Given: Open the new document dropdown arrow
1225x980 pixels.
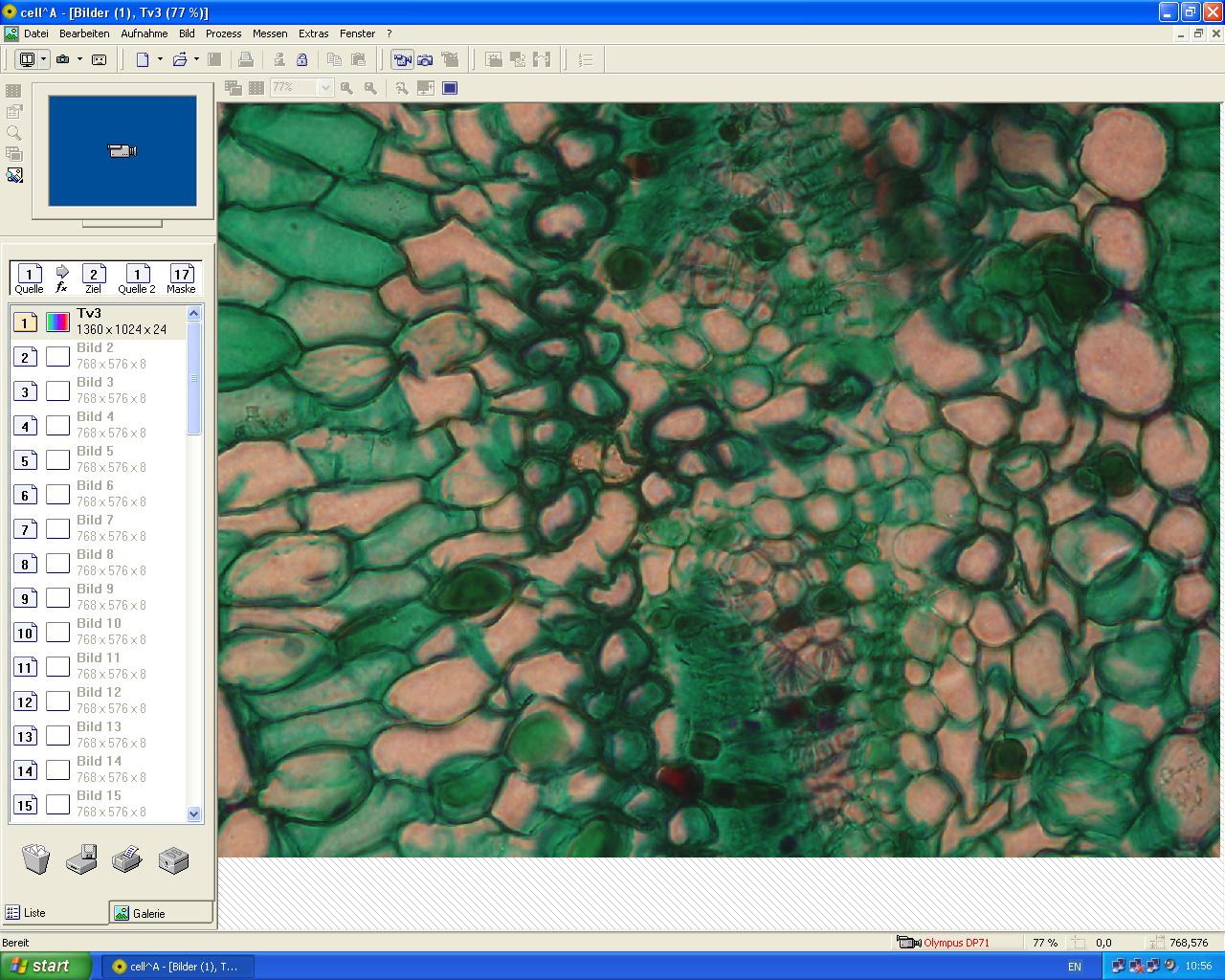Looking at the screenshot, I should [x=160, y=59].
